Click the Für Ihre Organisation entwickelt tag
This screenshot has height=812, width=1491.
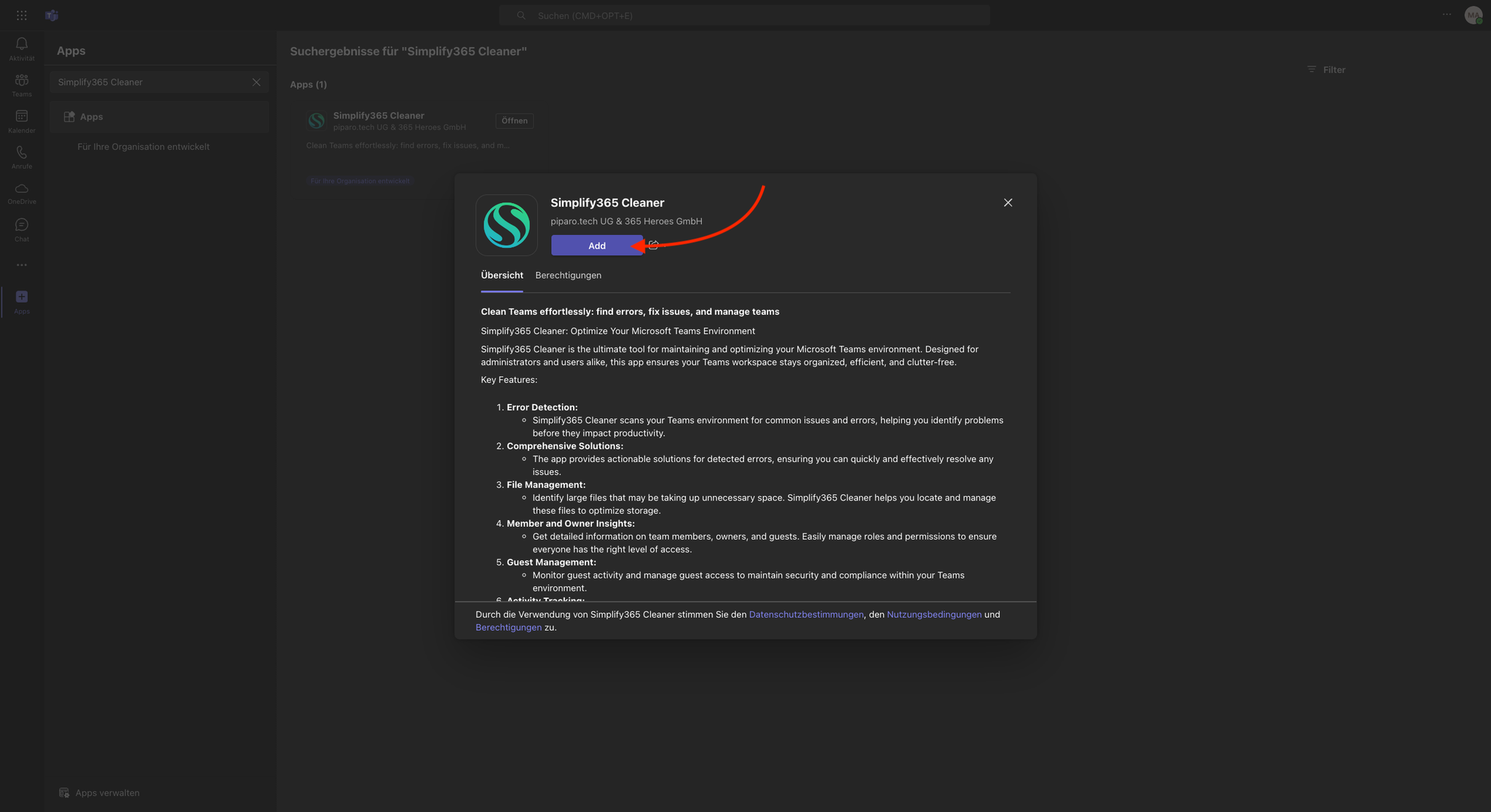click(x=360, y=180)
